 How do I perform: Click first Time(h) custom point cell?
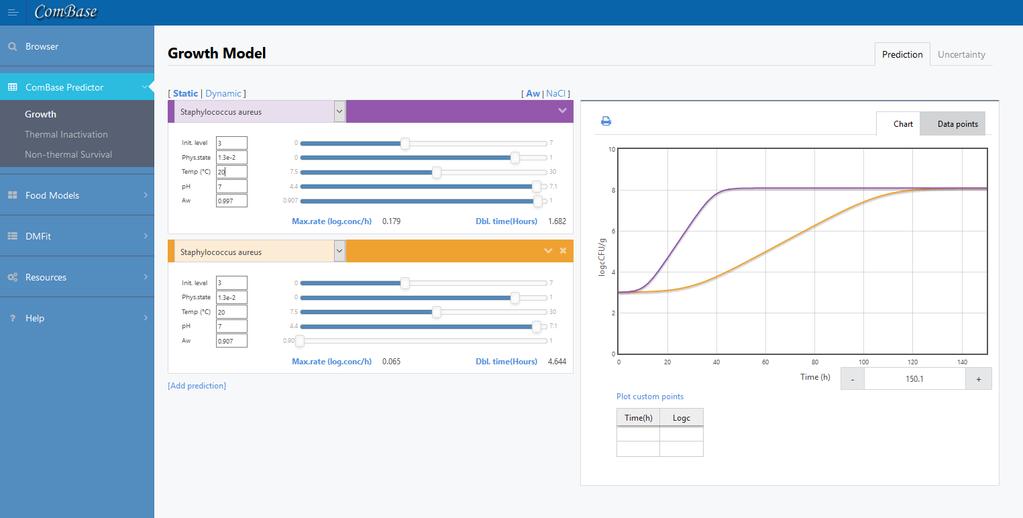638,434
